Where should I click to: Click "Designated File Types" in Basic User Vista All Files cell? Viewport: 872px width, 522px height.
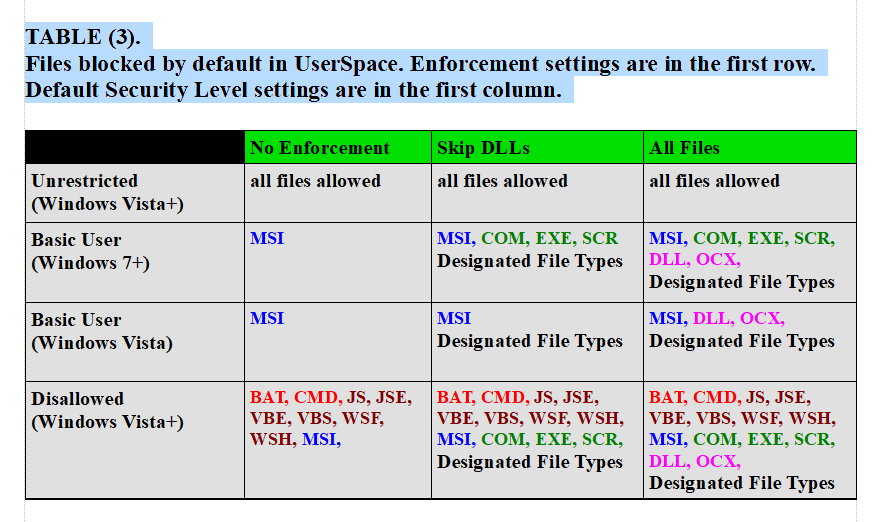(x=741, y=341)
